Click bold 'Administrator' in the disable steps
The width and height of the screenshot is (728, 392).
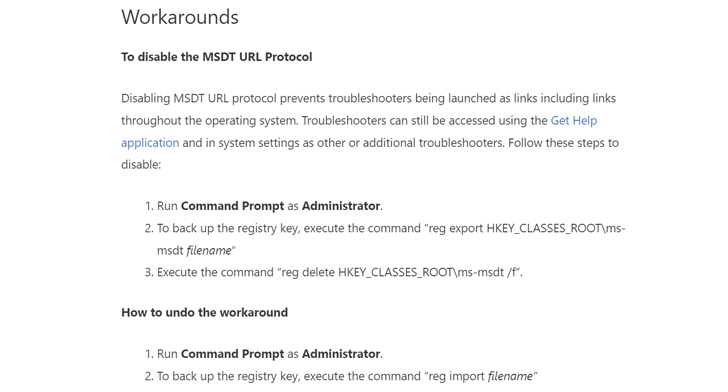click(341, 206)
